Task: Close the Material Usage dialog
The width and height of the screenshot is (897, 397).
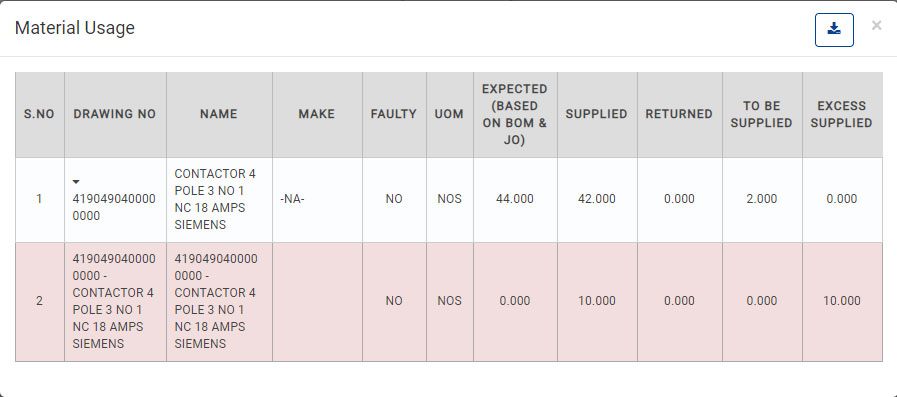Action: 876,25
